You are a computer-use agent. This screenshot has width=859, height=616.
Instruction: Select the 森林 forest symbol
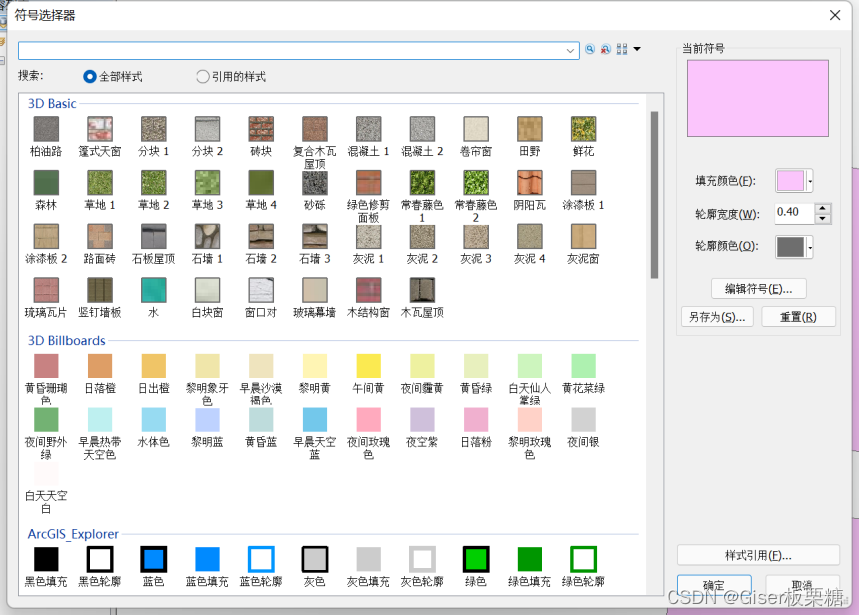[46, 182]
